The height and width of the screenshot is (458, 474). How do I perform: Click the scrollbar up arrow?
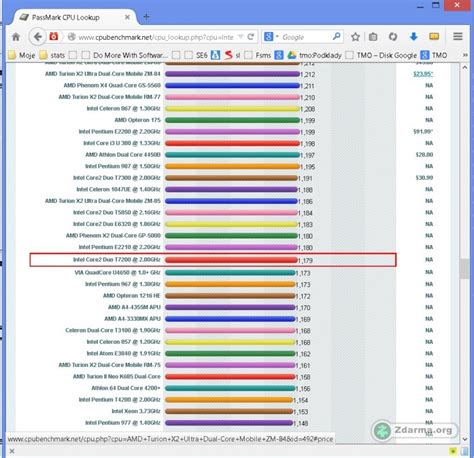pyautogui.click(x=465, y=68)
